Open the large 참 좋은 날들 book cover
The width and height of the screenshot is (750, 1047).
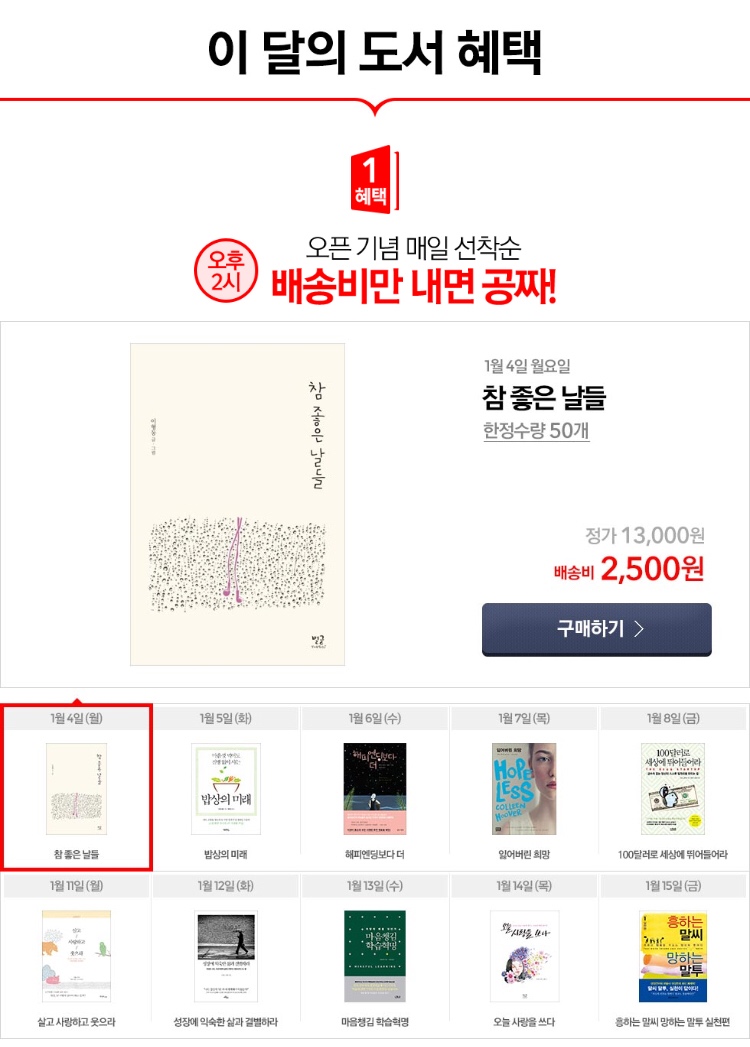pos(237,504)
